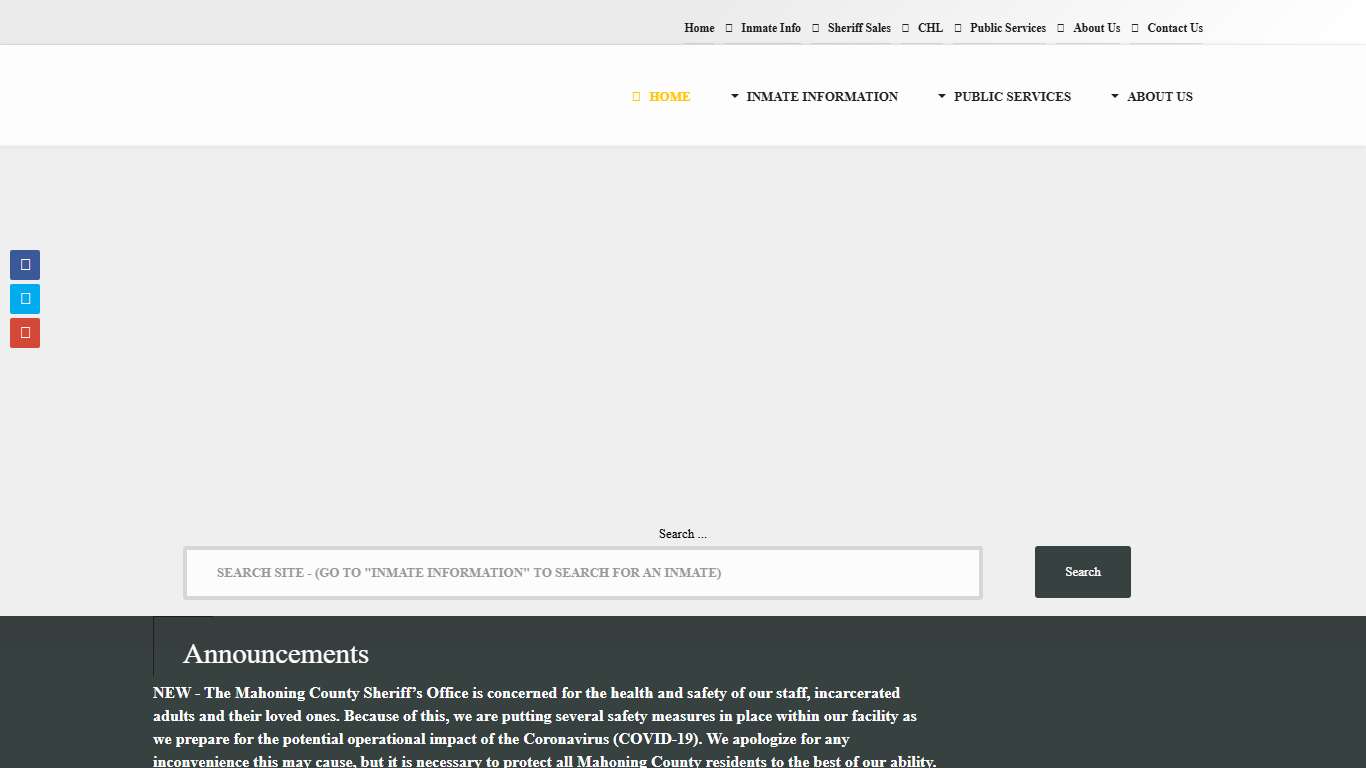Open the blue Facebook social icon

[25, 265]
